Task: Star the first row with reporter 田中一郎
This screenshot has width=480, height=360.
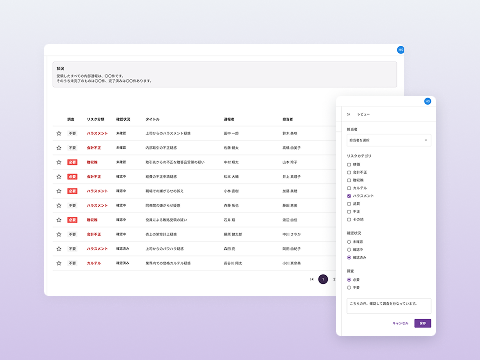Action: pos(59,133)
